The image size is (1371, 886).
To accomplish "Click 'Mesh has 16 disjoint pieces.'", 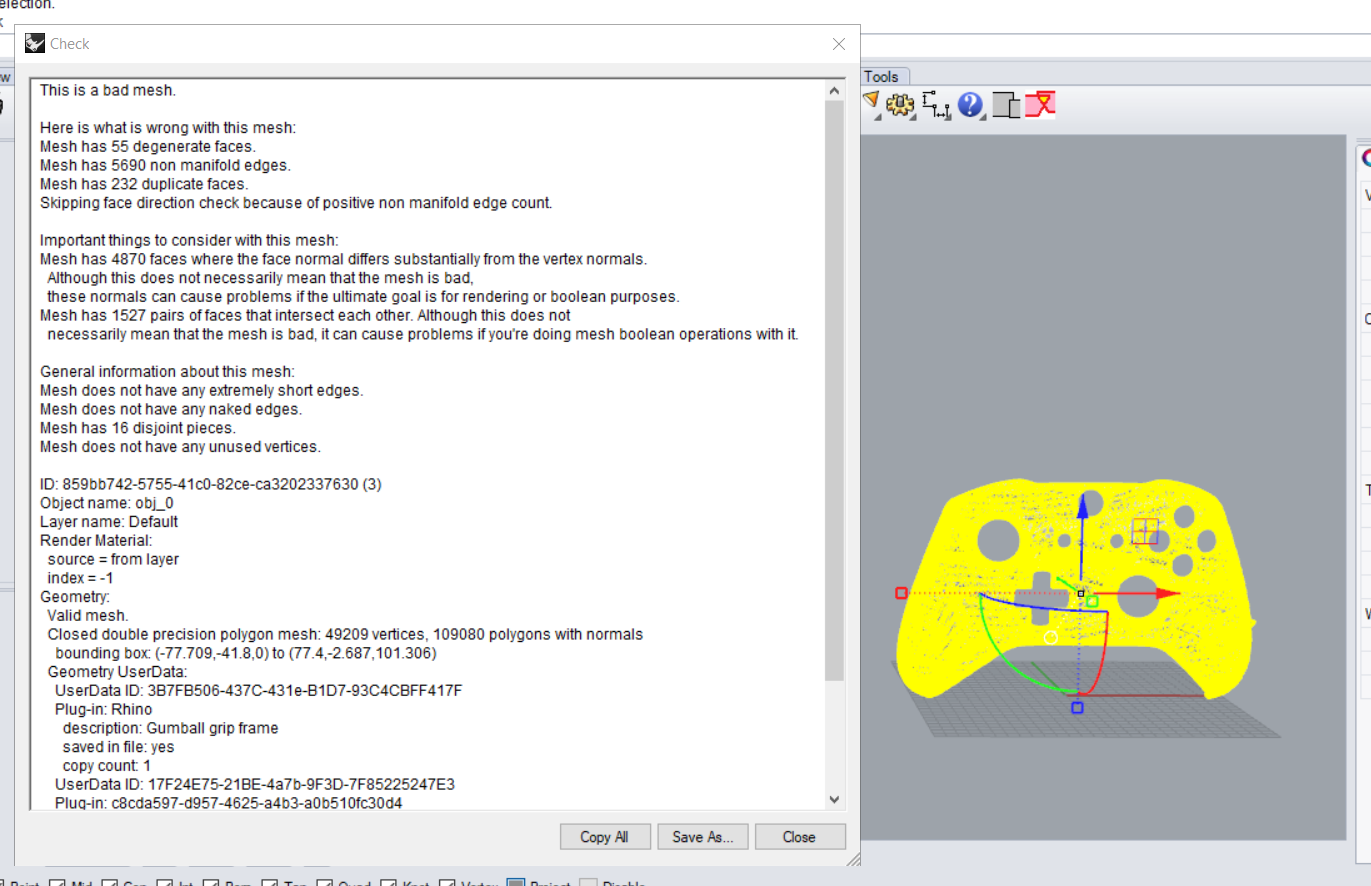I will [138, 428].
